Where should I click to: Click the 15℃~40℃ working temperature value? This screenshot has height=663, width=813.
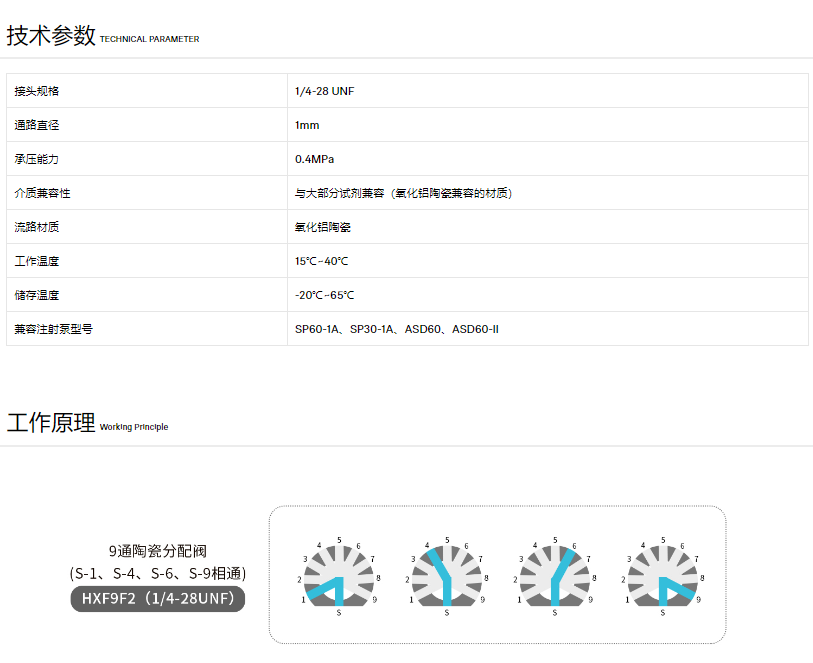click(321, 261)
